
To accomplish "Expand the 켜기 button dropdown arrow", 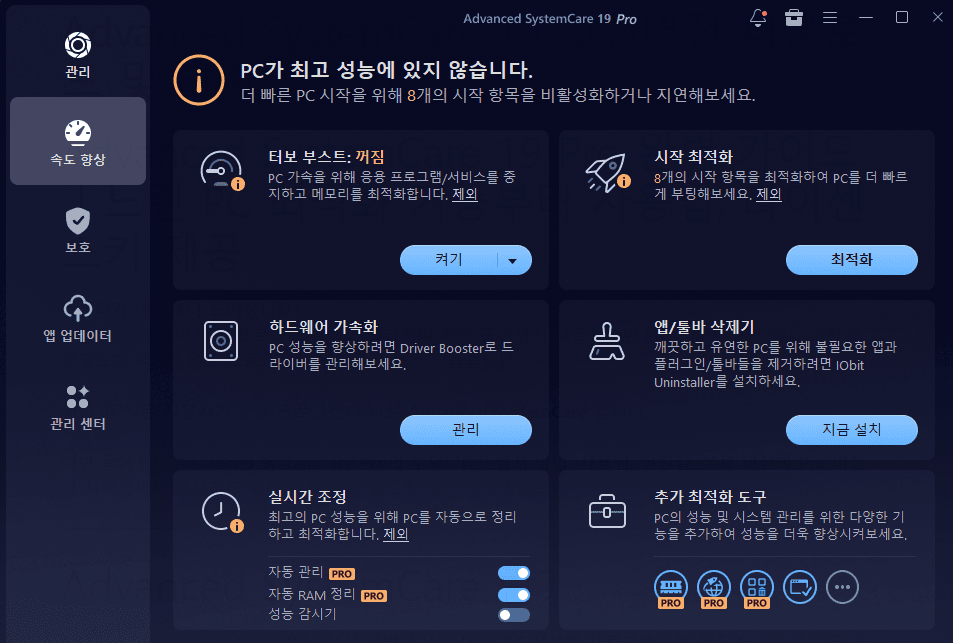I will (x=513, y=261).
